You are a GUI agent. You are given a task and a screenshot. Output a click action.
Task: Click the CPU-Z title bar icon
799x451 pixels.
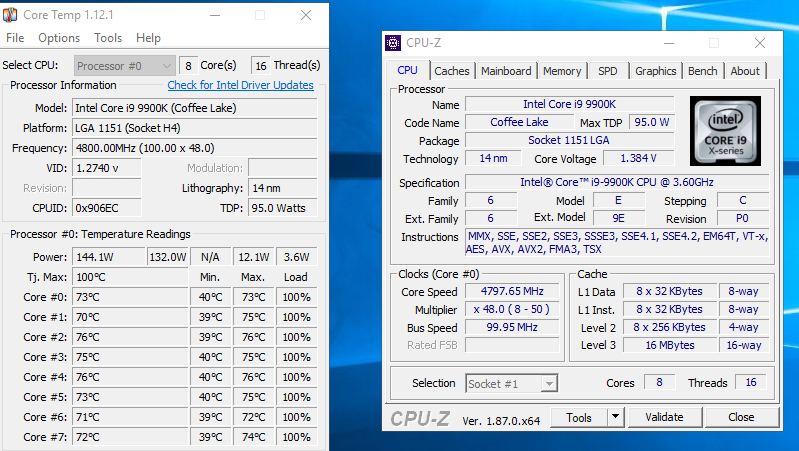[x=393, y=43]
